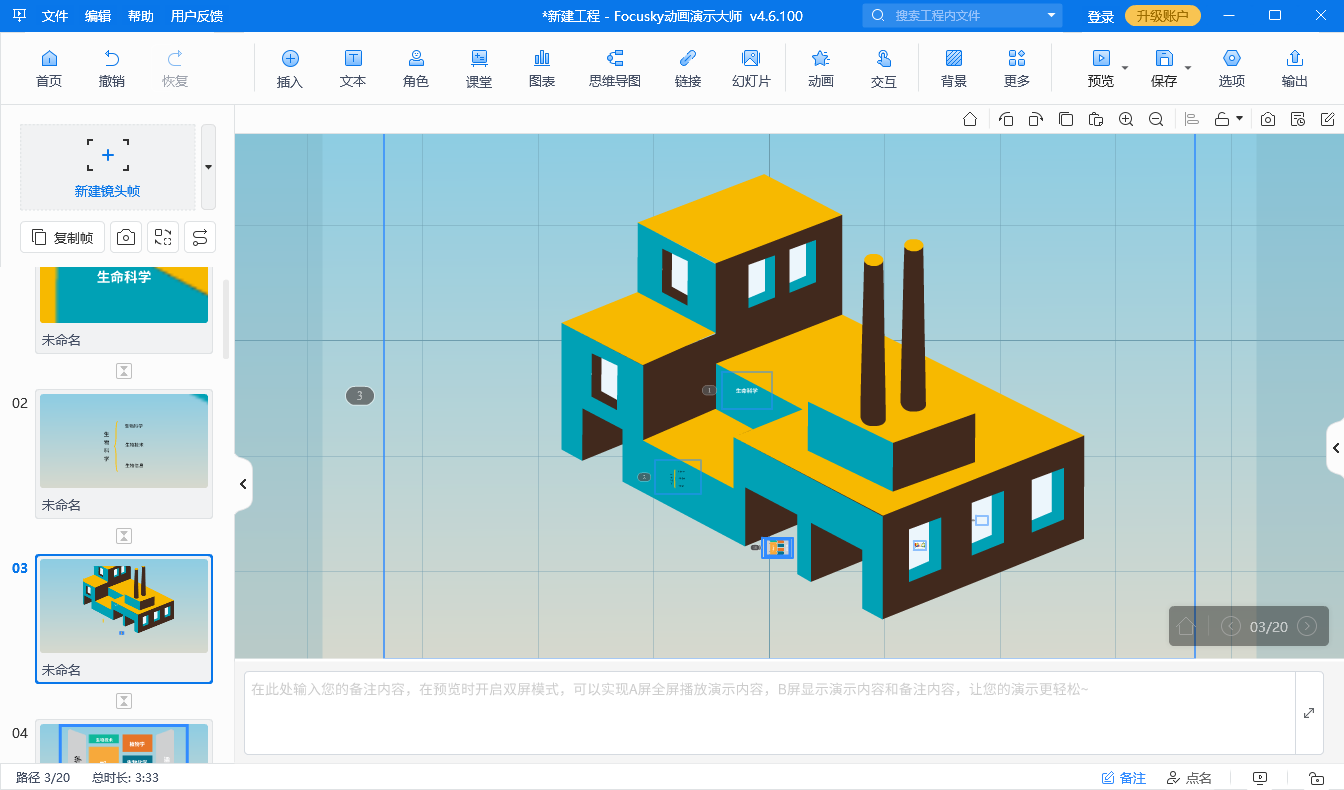Open the 文件 menu

[55, 16]
